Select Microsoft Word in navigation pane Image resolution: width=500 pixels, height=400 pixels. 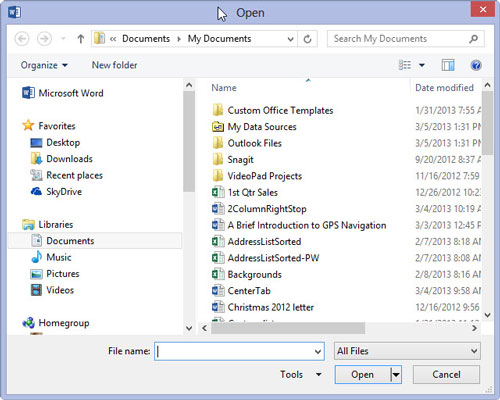63,93
